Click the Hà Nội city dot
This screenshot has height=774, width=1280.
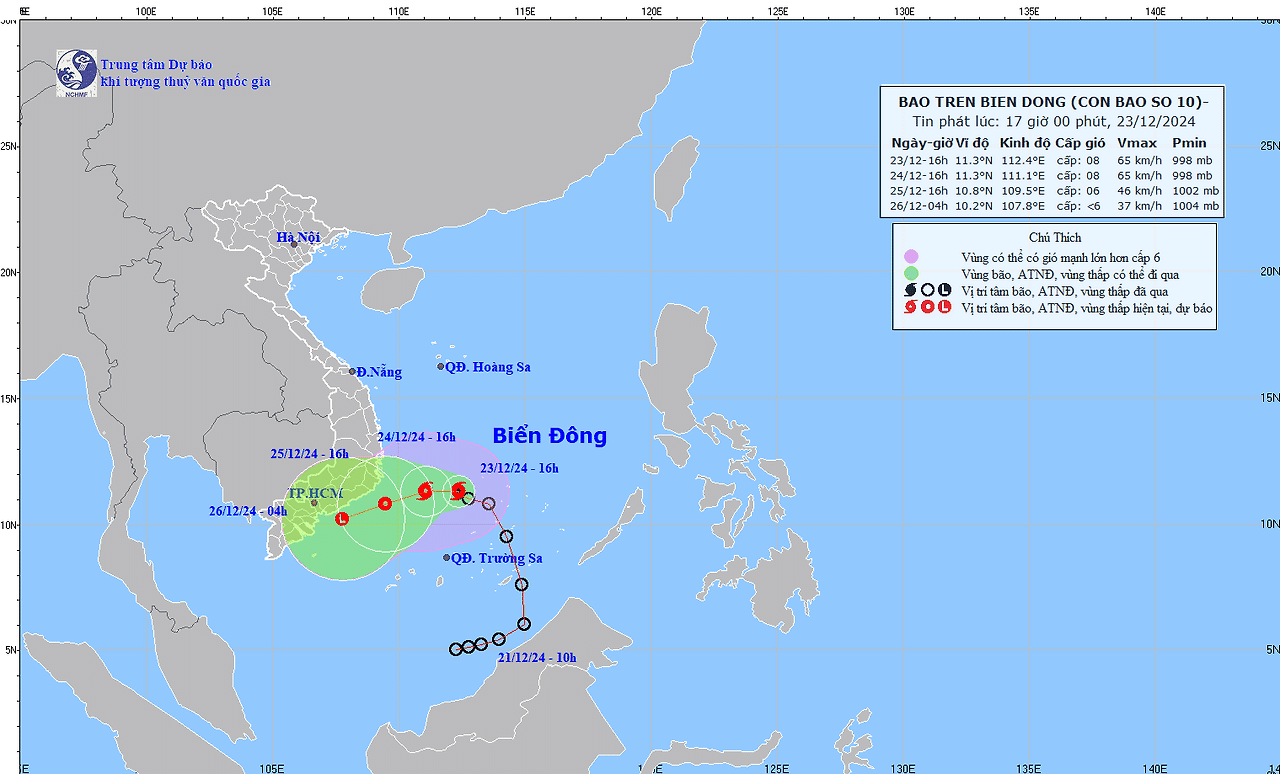(294, 244)
